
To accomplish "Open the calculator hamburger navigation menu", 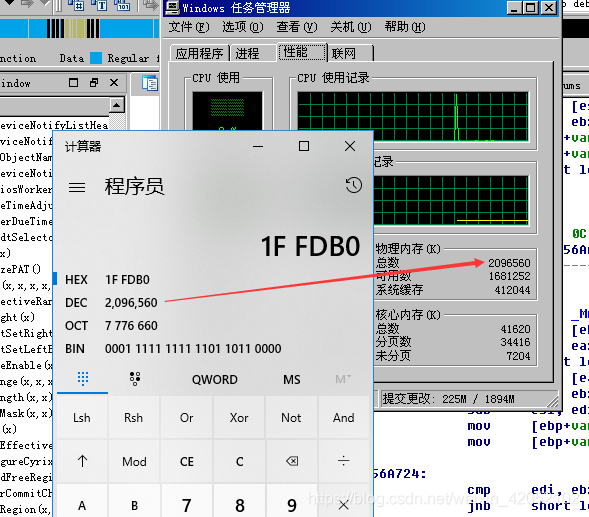I will (x=77, y=187).
